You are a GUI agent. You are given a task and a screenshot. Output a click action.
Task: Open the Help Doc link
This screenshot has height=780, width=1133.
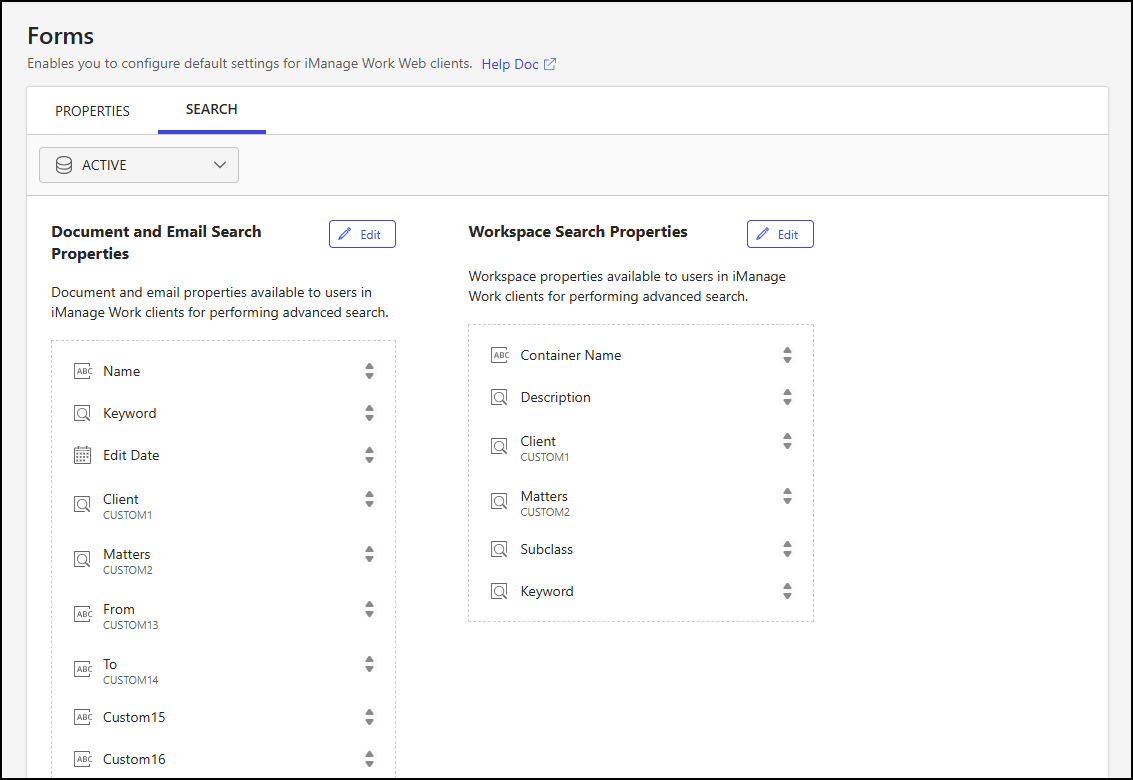510,63
